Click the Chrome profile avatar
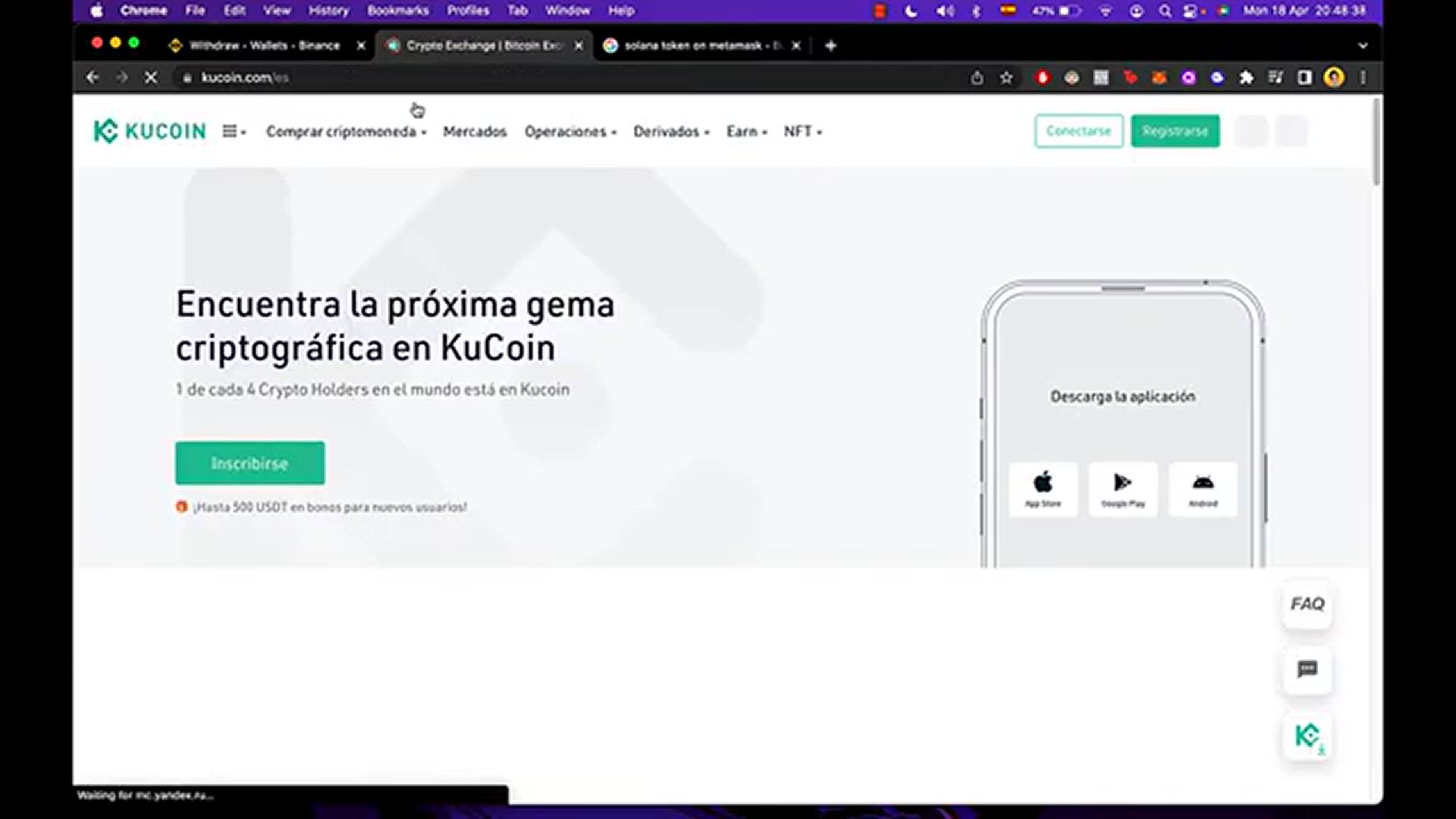Image resolution: width=1456 pixels, height=819 pixels. [1334, 77]
